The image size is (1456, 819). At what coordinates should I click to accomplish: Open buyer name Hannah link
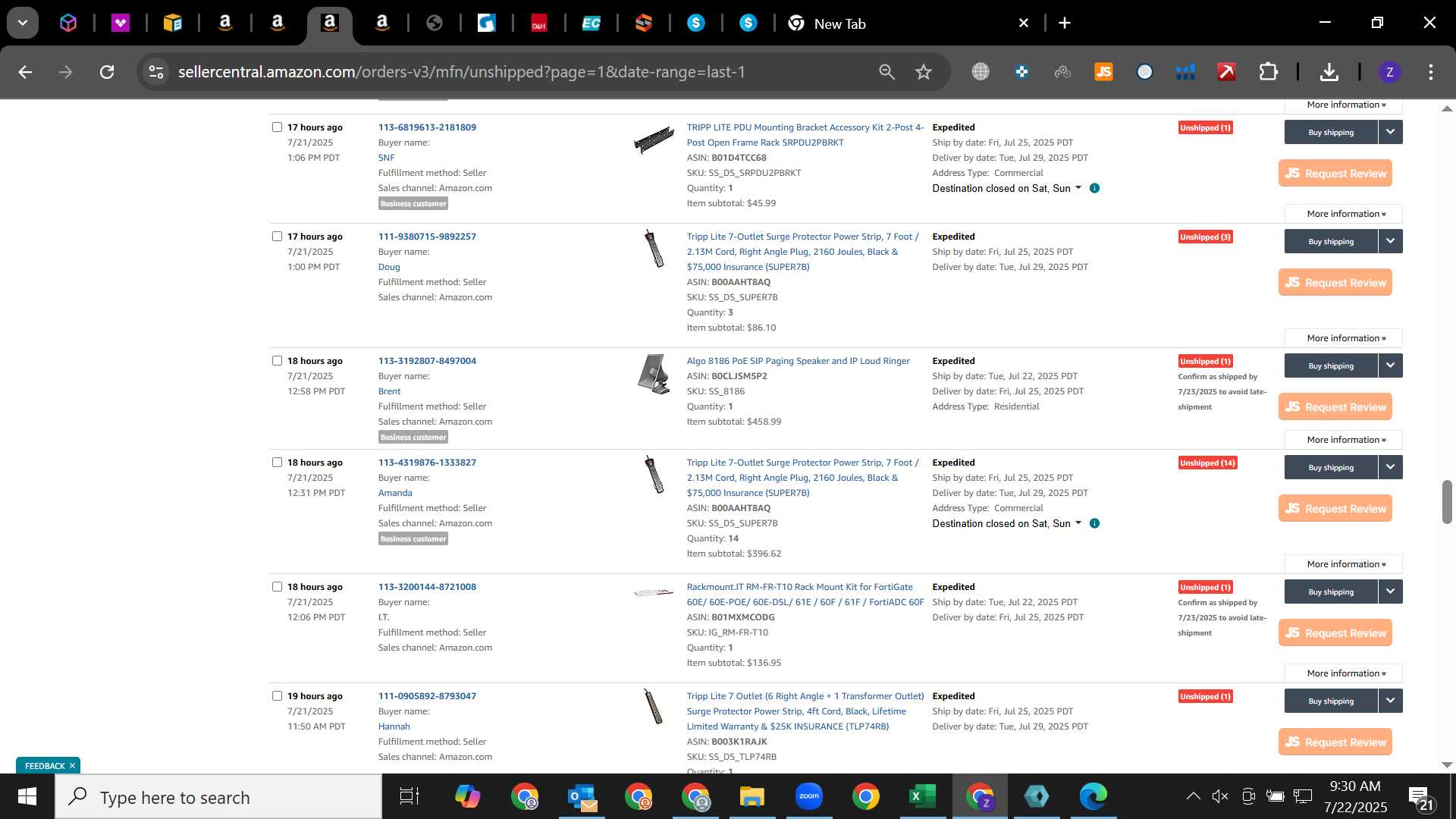pyautogui.click(x=394, y=726)
